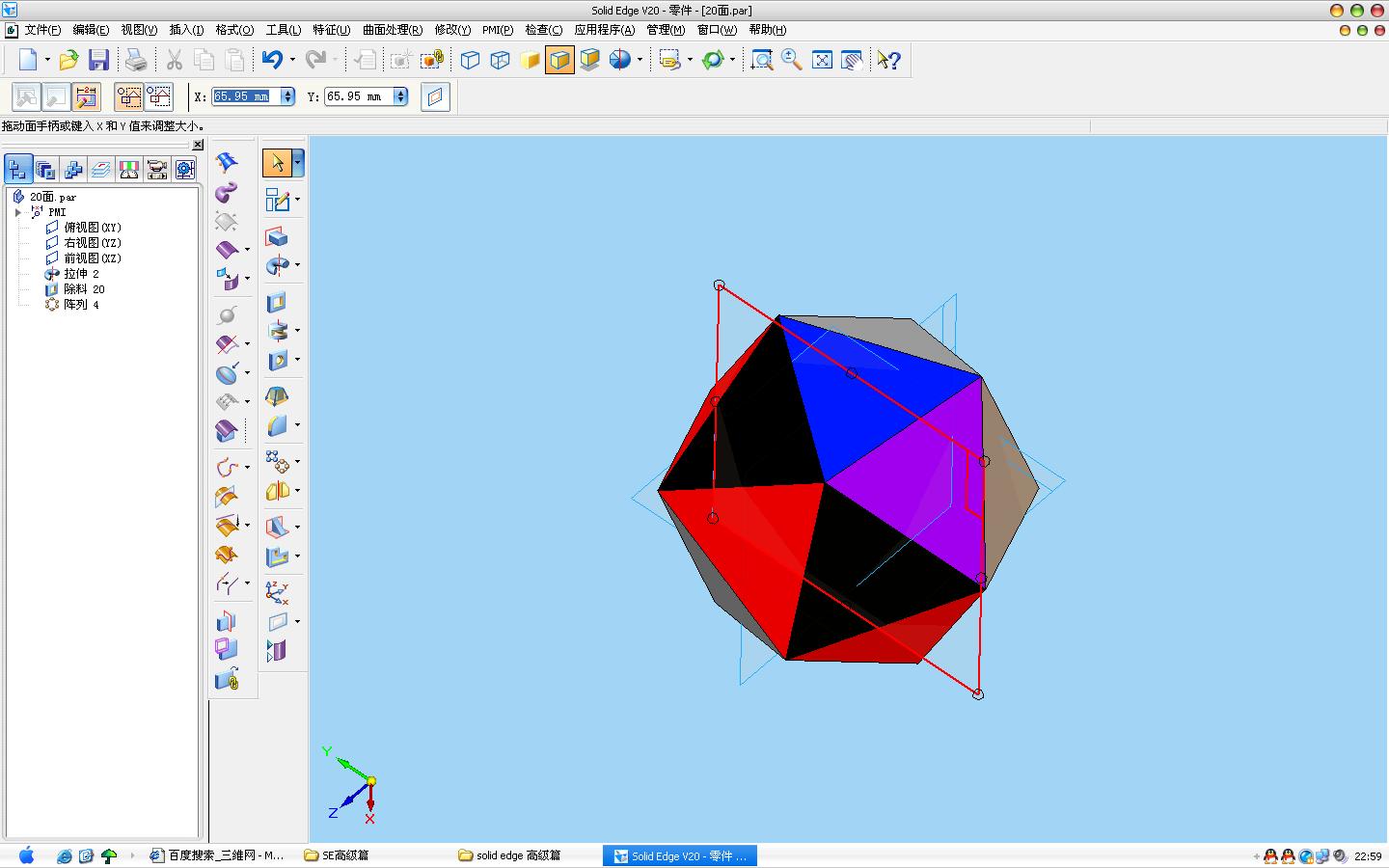Open the What's This help pointer
Screen dimensions: 1389x868
click(x=888, y=60)
